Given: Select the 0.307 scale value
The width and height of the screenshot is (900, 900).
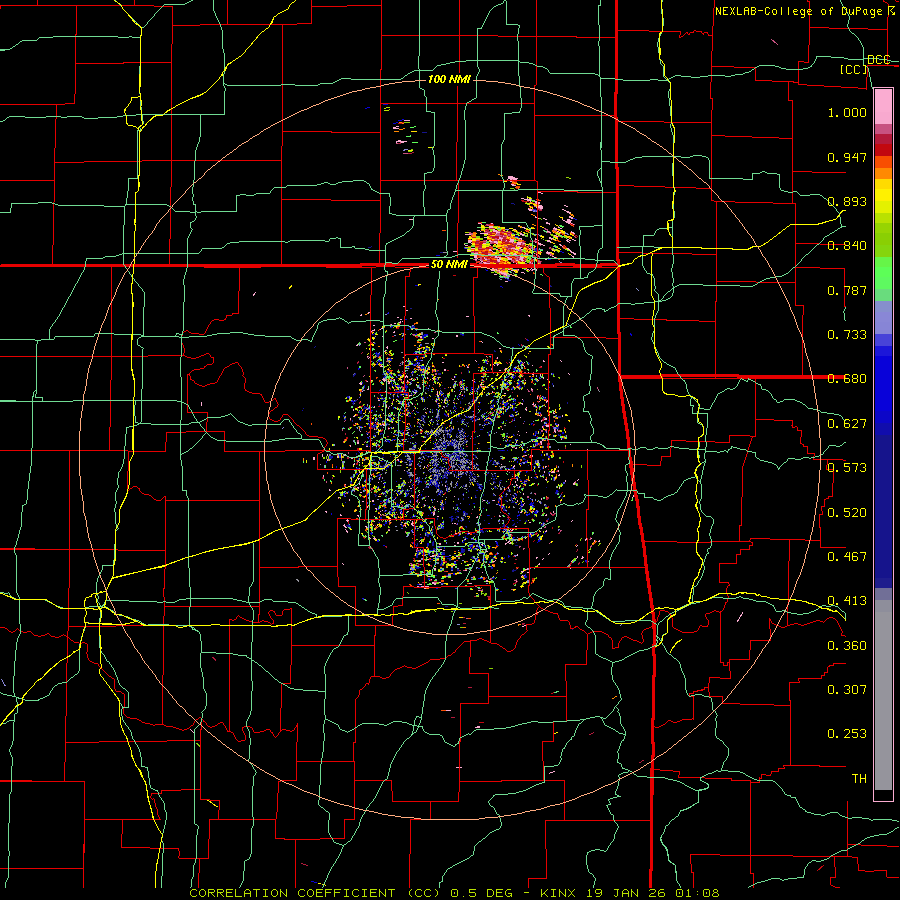Looking at the screenshot, I should pos(847,690).
